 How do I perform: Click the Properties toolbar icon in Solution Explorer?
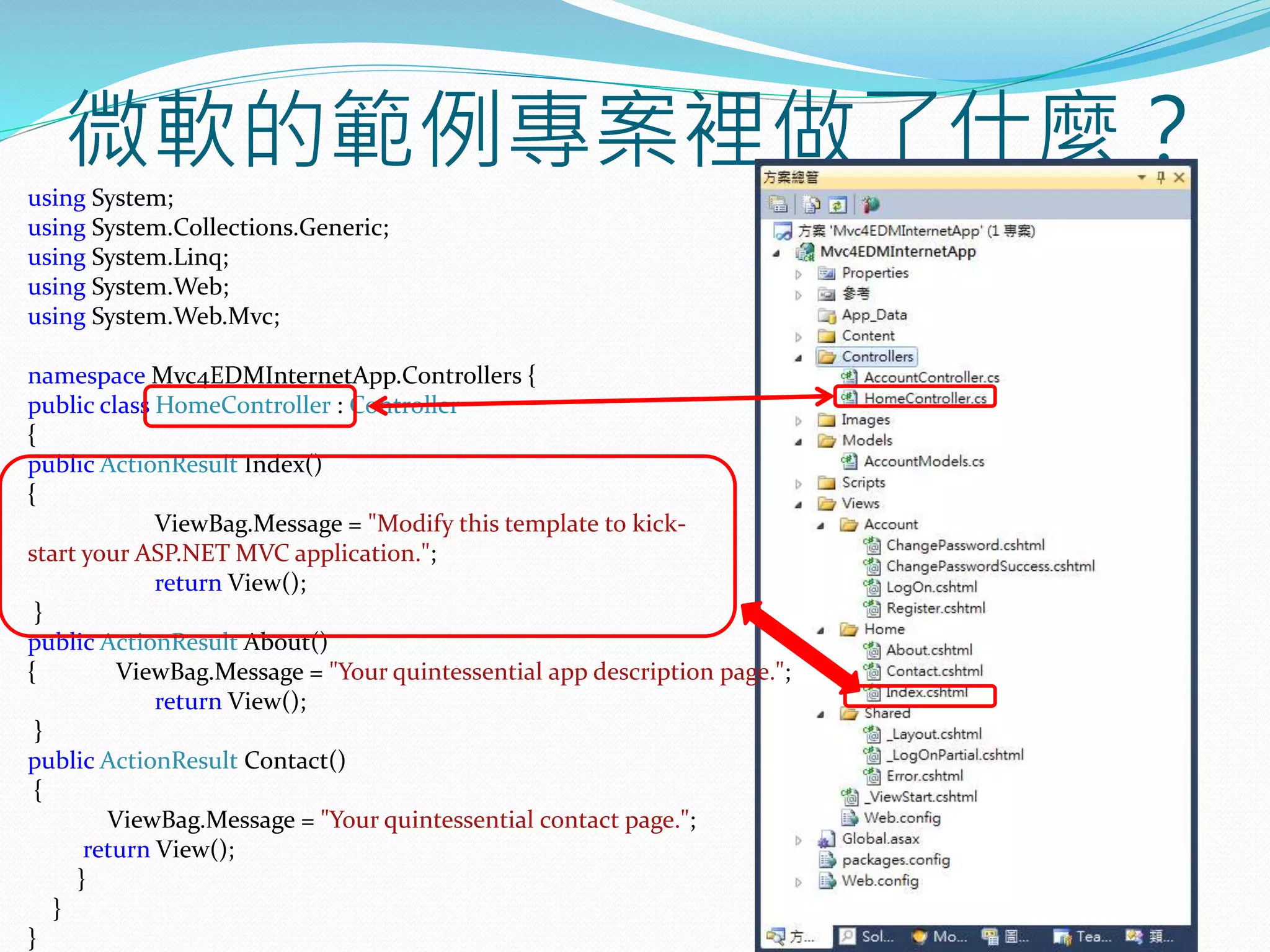coord(778,205)
